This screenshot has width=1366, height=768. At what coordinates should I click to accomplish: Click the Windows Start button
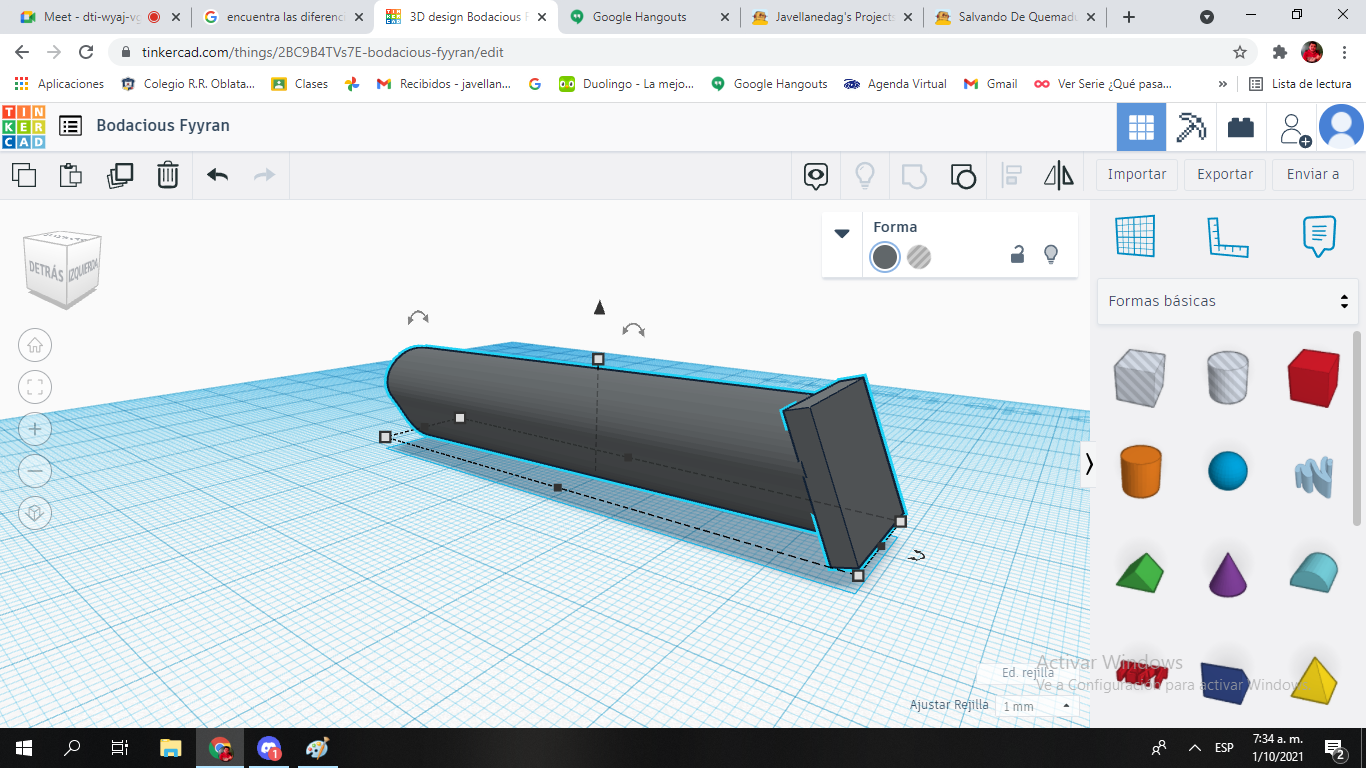point(24,748)
